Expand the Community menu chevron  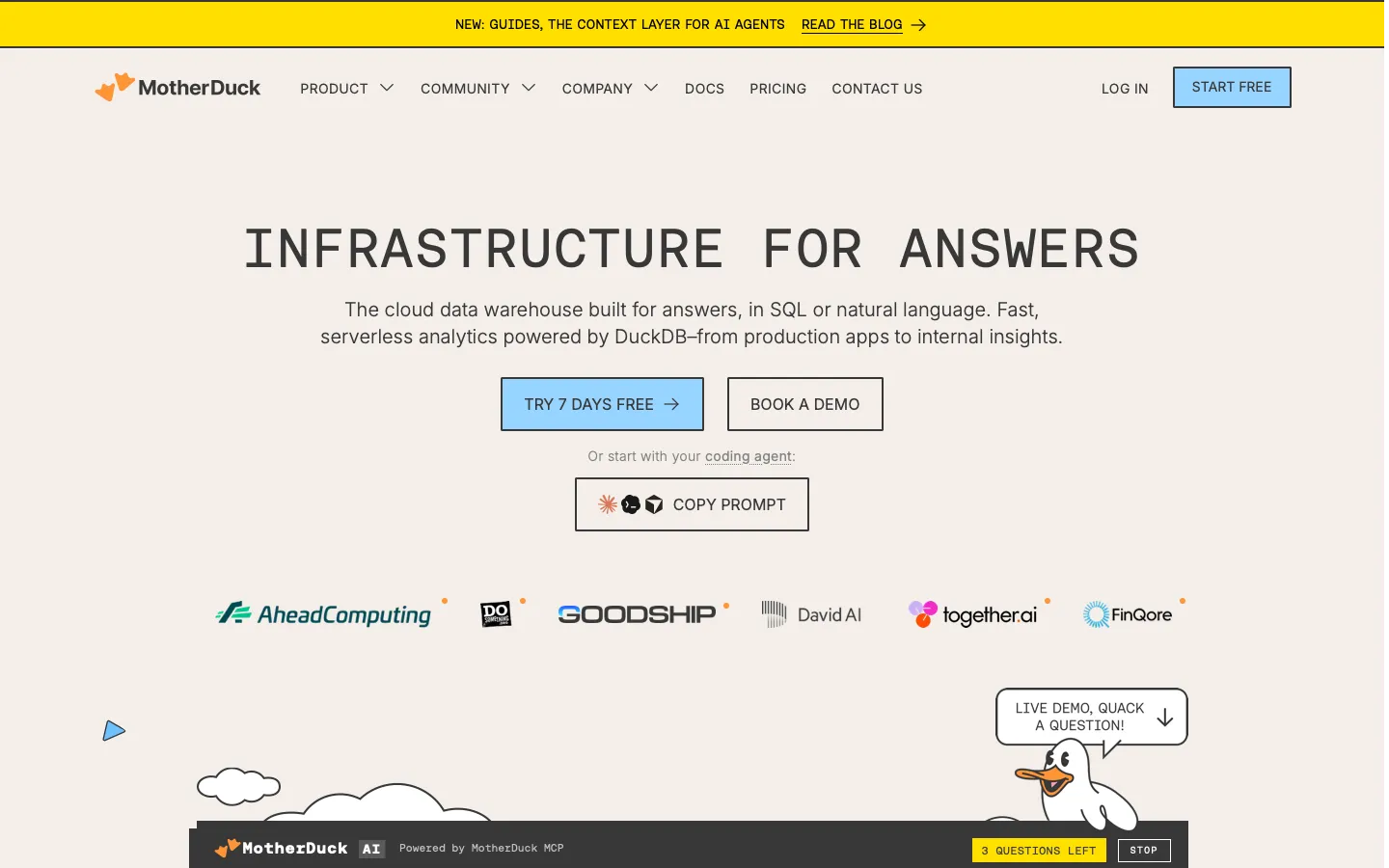pyautogui.click(x=529, y=88)
